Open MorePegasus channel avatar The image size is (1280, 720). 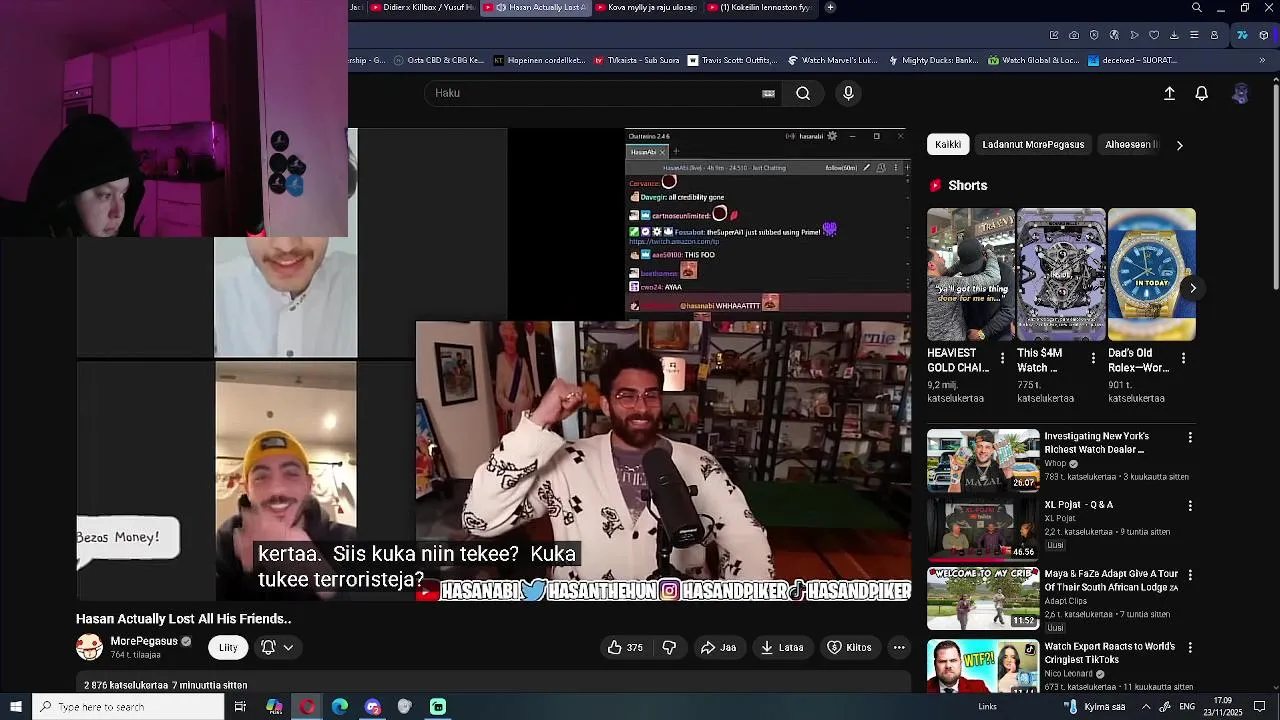[89, 647]
